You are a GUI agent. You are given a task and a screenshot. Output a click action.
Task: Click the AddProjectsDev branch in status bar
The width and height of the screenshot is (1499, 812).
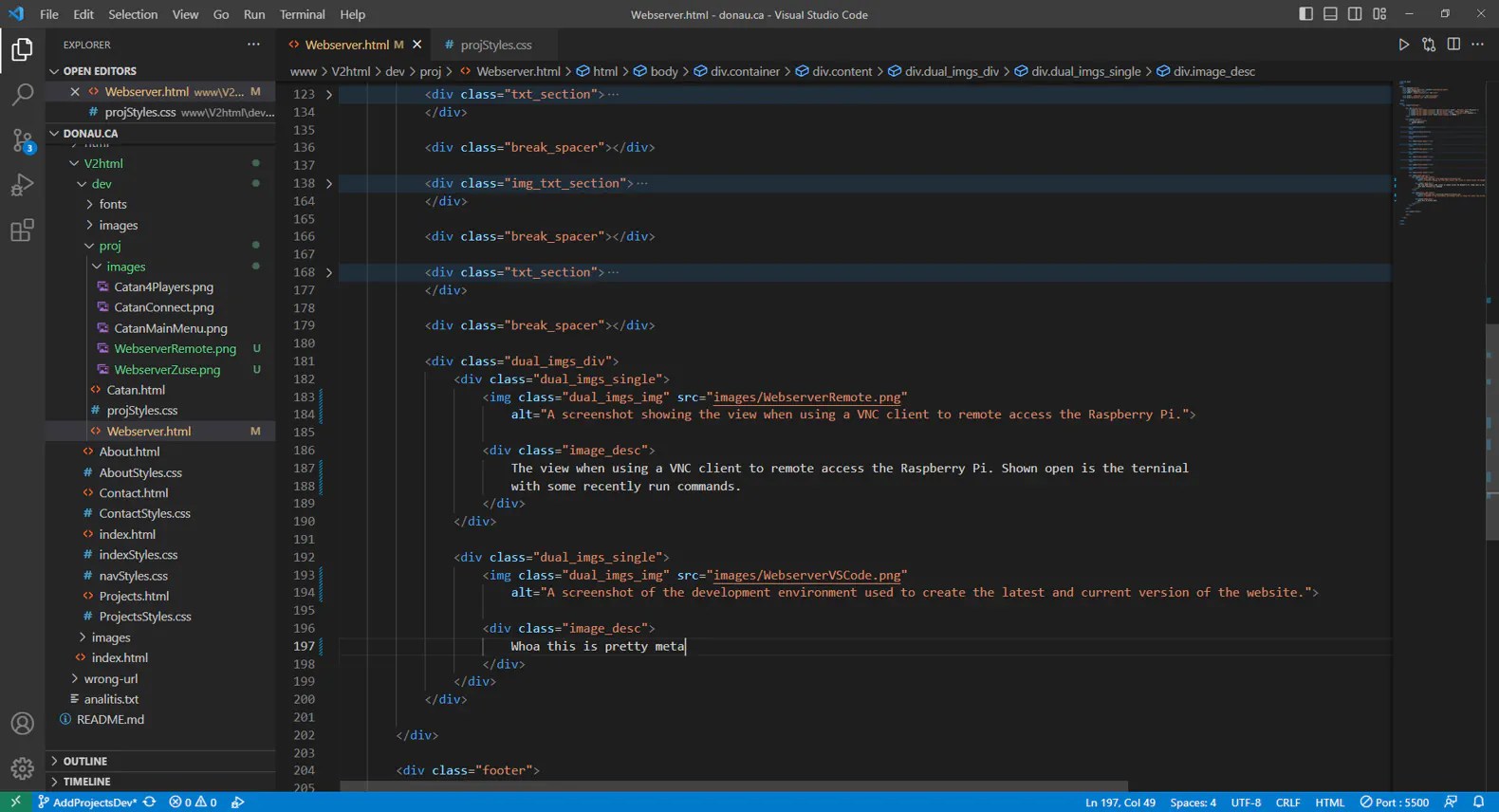click(94, 803)
